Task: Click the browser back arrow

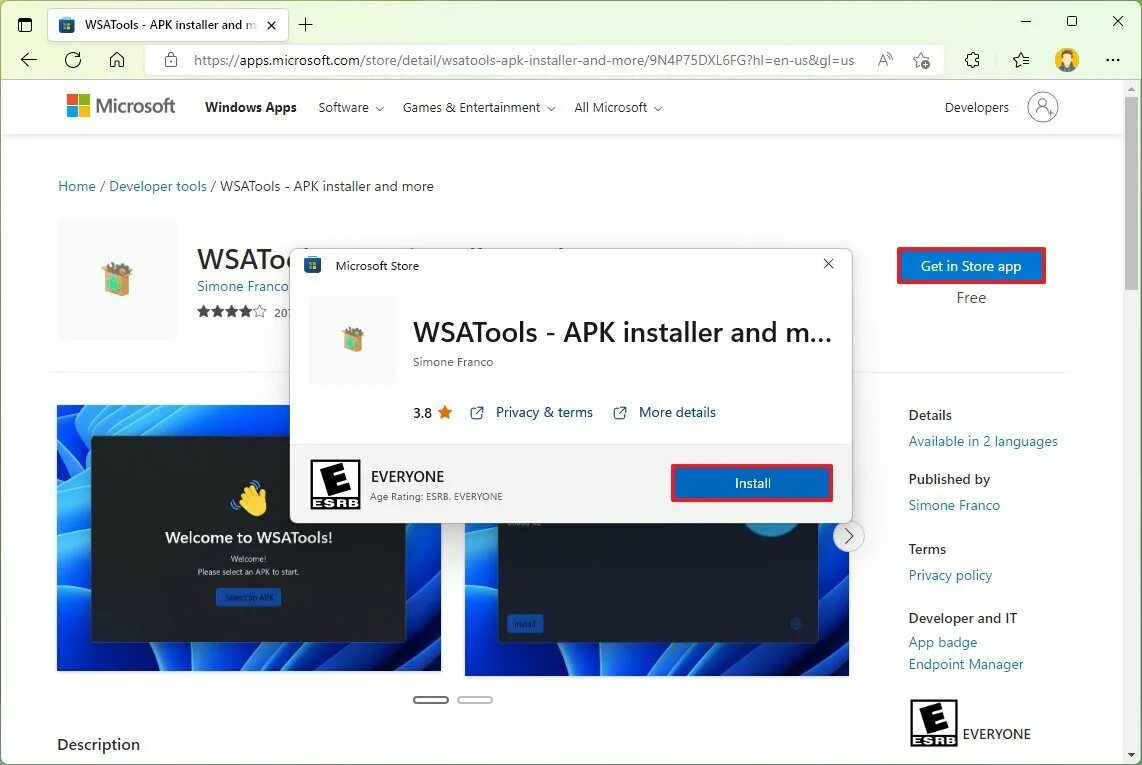Action: [x=28, y=60]
